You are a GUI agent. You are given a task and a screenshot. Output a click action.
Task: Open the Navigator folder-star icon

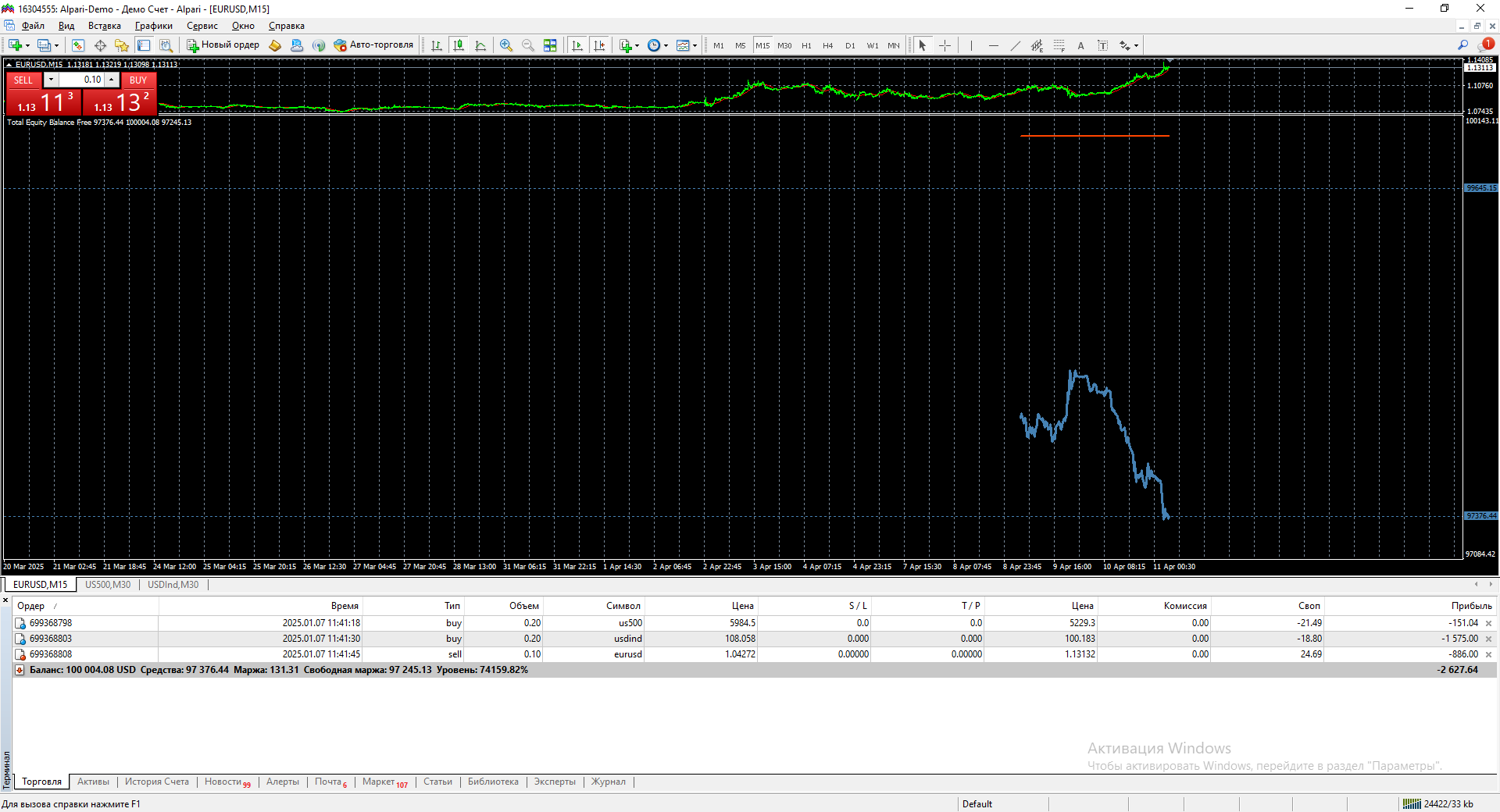[122, 45]
